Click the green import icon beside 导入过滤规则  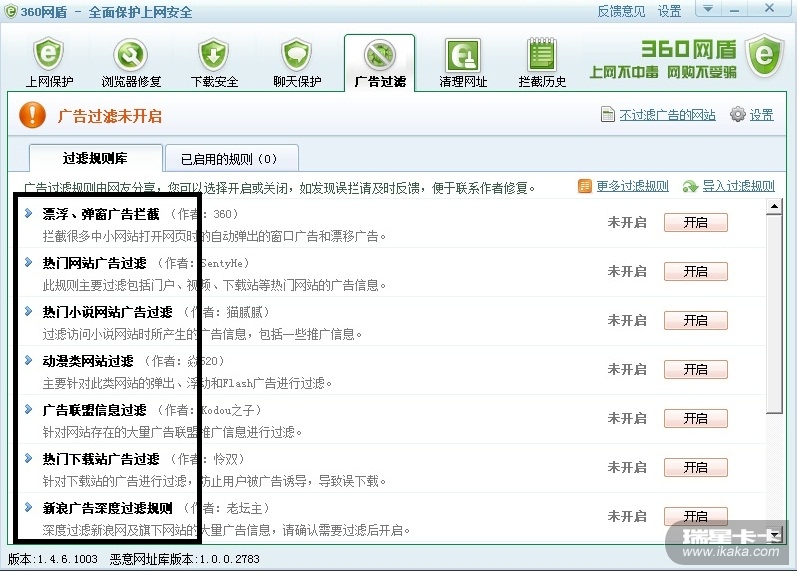point(690,187)
